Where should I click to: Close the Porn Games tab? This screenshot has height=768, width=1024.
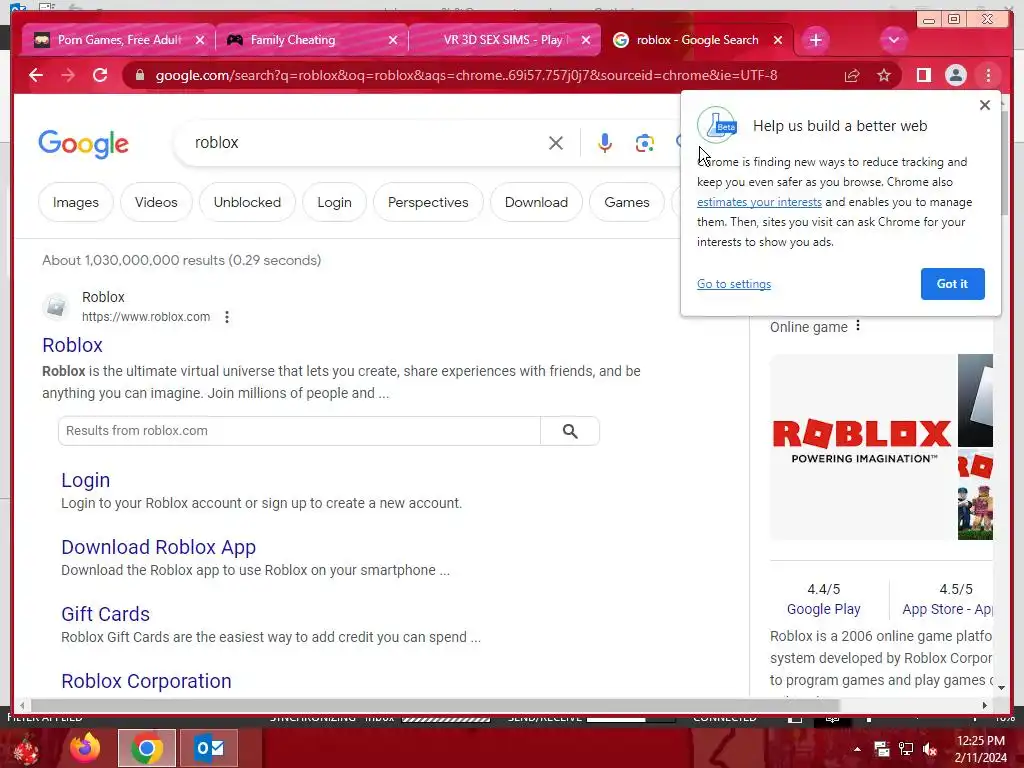[x=200, y=40]
